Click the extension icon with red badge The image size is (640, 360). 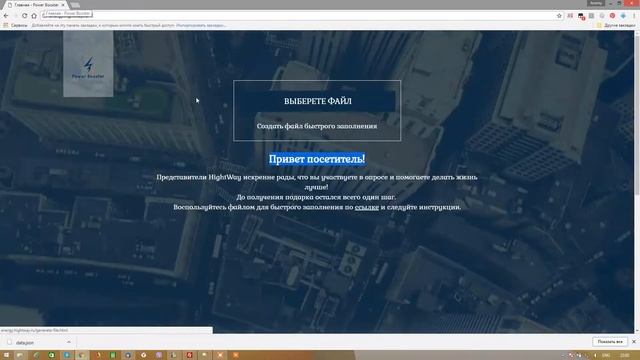(581, 16)
